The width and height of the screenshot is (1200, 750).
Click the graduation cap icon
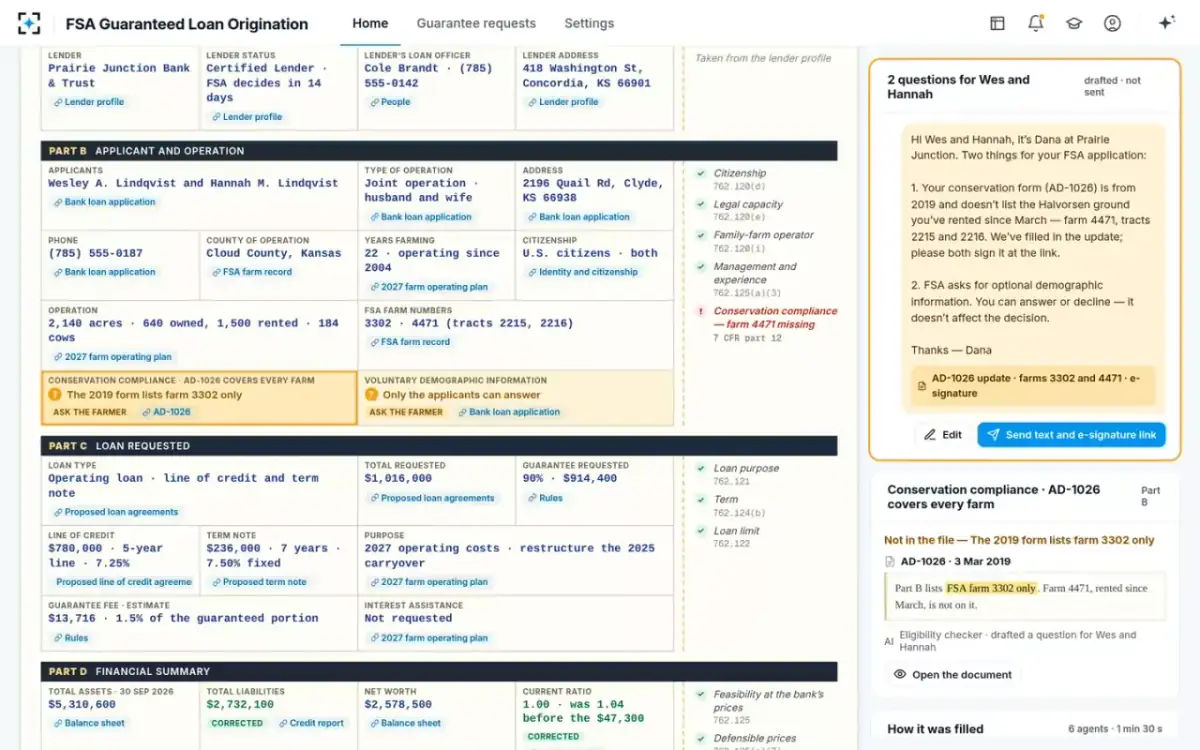pyautogui.click(x=1074, y=23)
